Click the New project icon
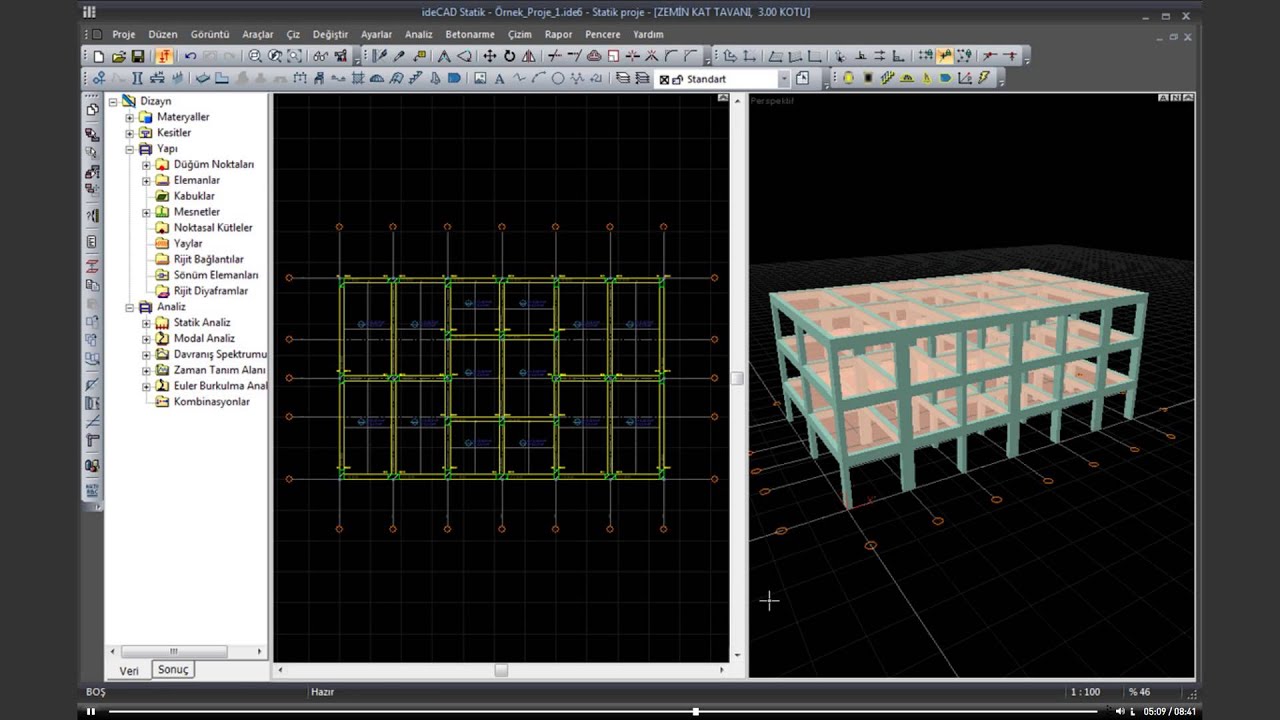1280x720 pixels. [x=99, y=57]
